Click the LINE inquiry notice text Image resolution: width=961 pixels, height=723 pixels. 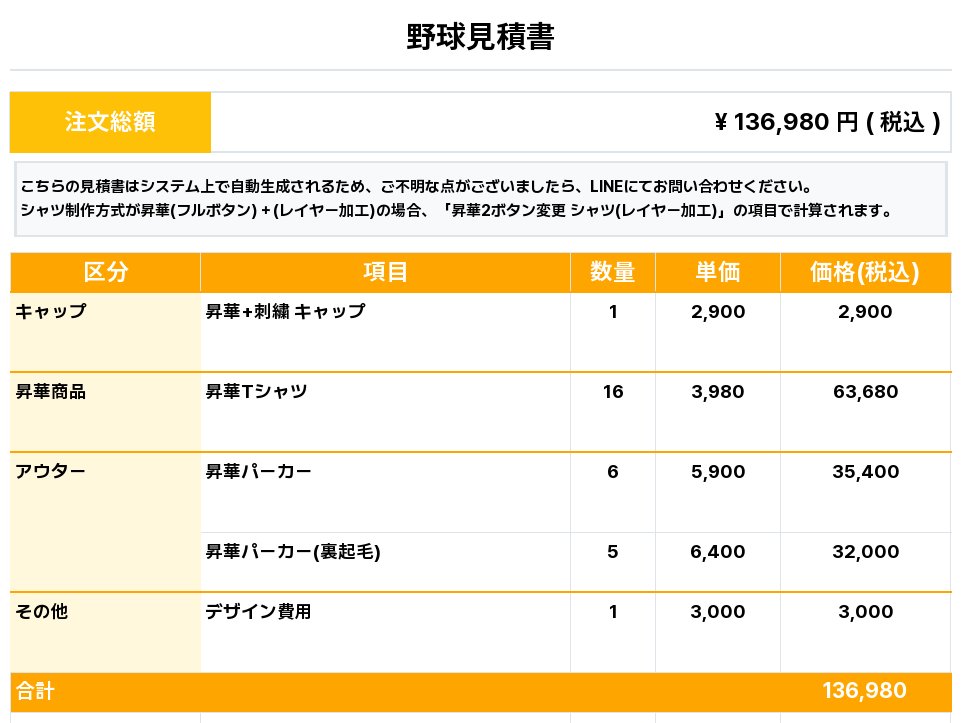pos(415,187)
